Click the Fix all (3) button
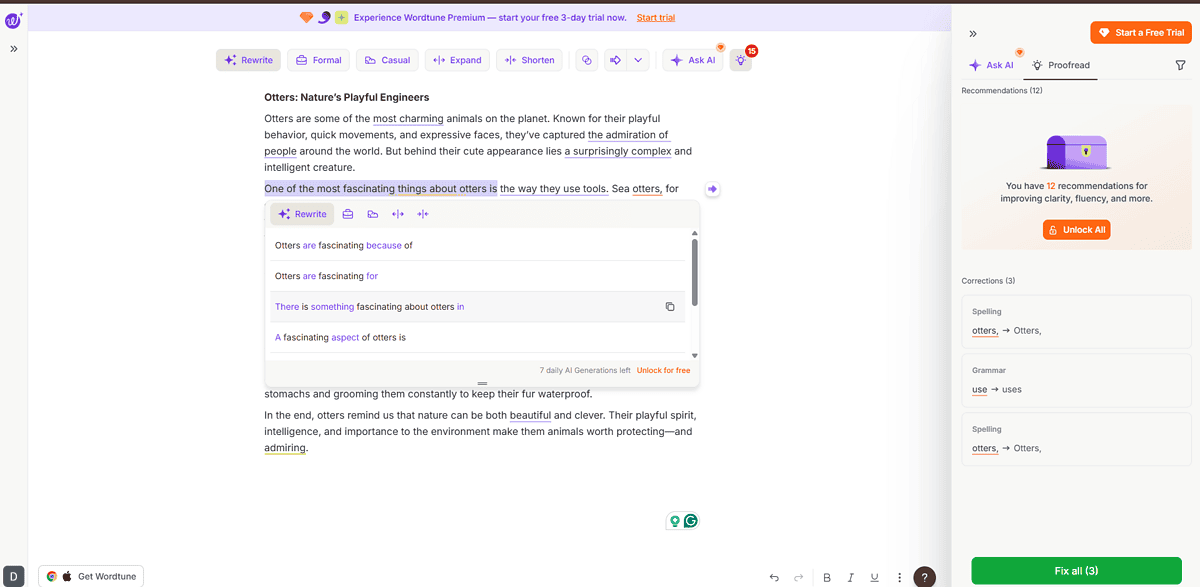 1076,571
